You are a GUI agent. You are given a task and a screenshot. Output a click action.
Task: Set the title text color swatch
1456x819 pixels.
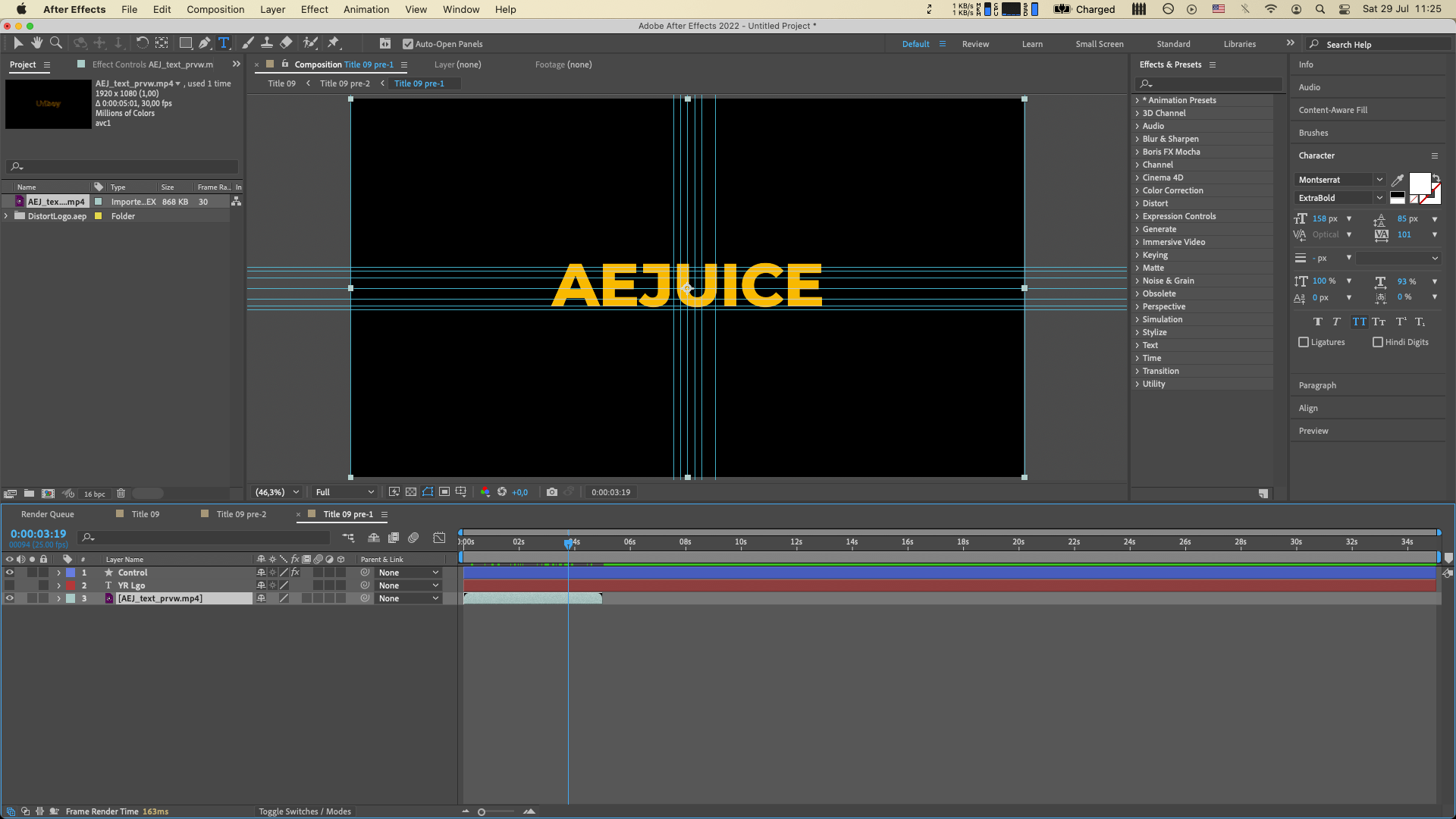coord(1419,183)
